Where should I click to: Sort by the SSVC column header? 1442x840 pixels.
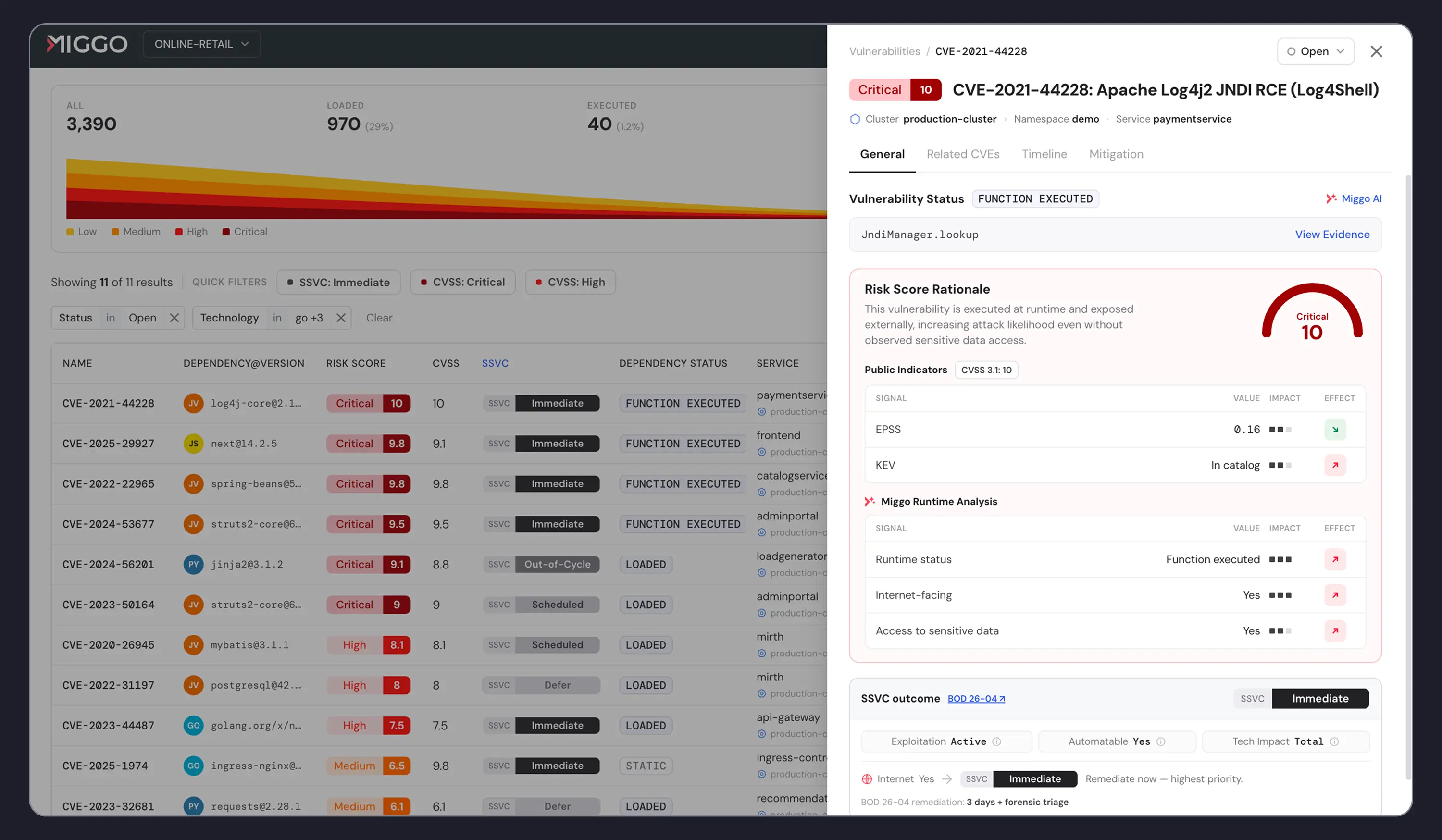tap(495, 363)
